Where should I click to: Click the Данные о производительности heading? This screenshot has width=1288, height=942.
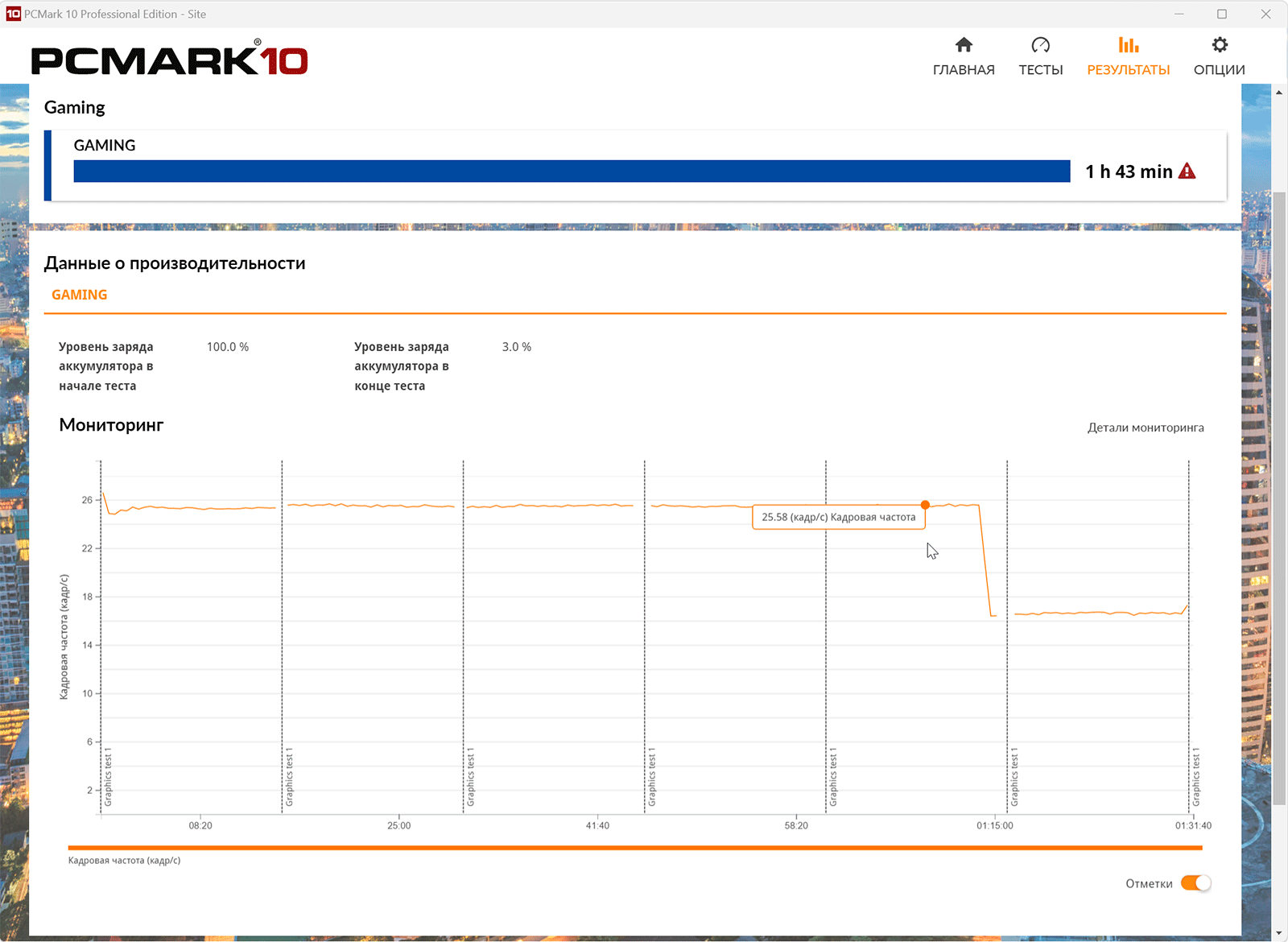(175, 263)
